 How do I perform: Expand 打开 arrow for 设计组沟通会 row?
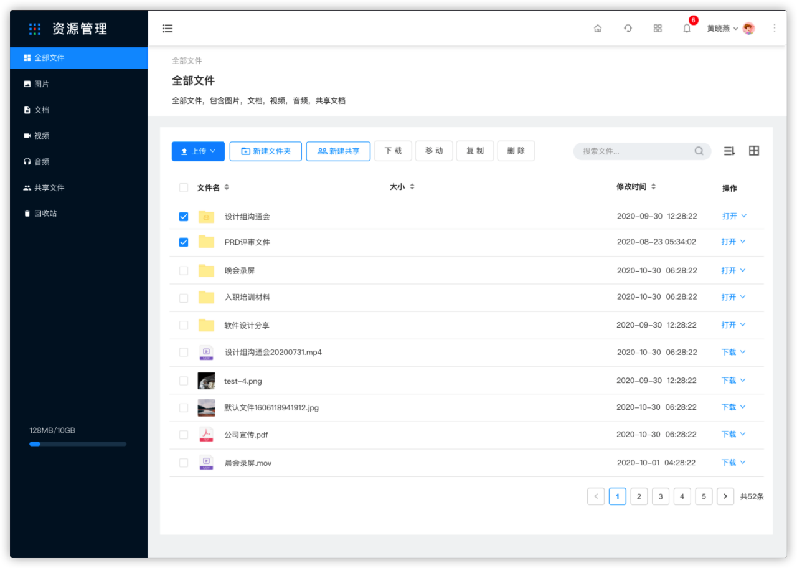click(x=744, y=216)
